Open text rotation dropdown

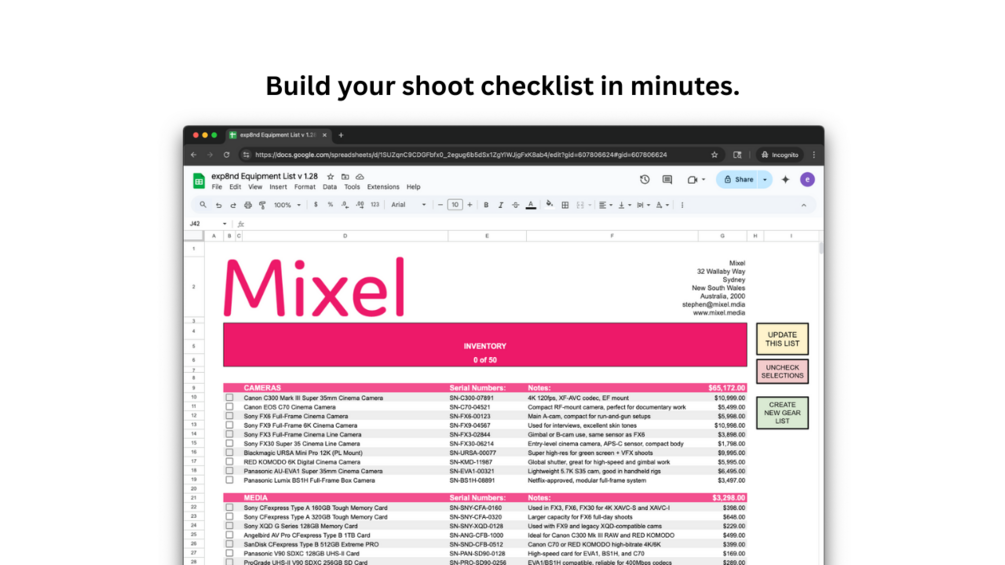click(663, 205)
